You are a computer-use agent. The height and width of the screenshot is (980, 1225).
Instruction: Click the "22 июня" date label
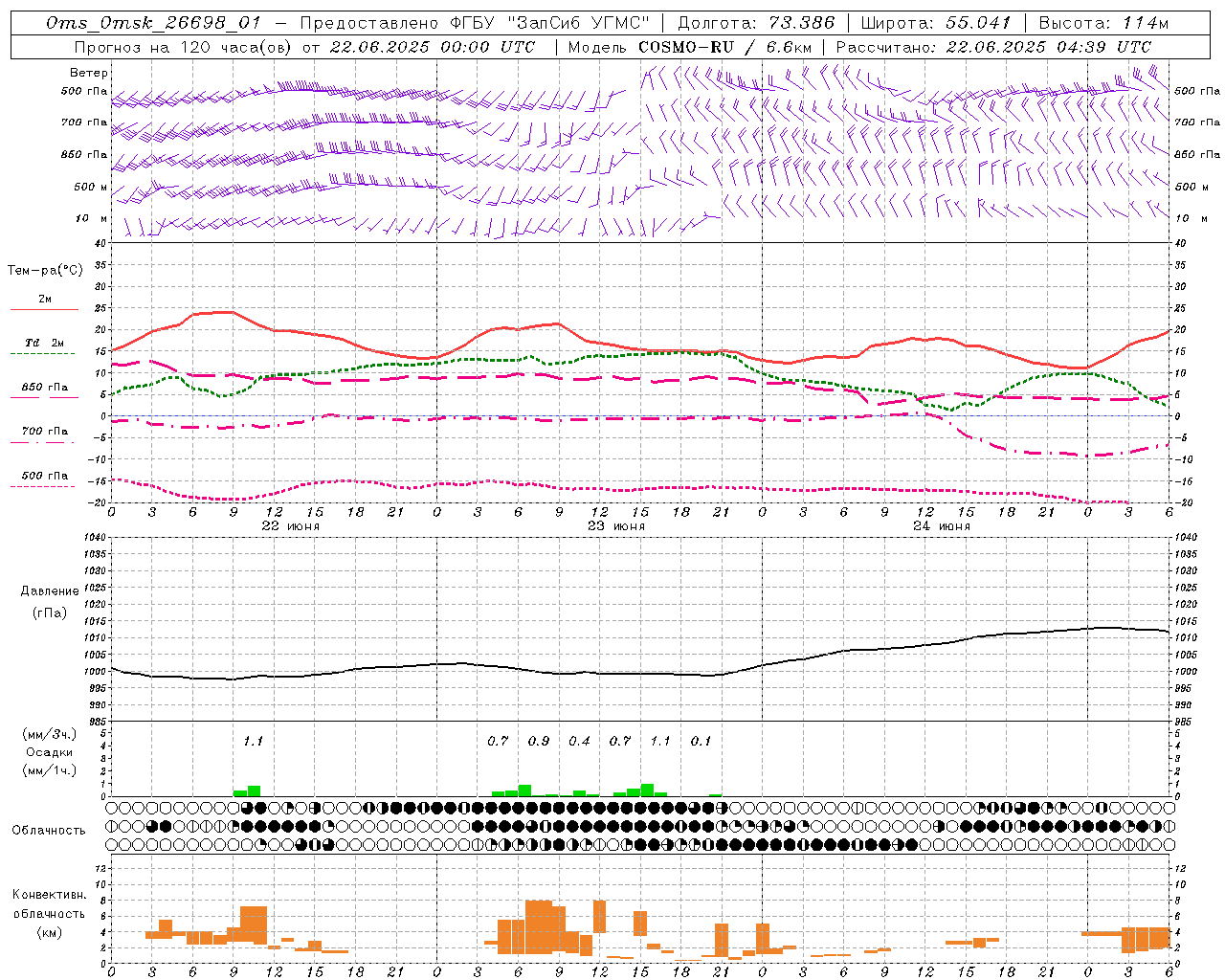click(x=291, y=526)
